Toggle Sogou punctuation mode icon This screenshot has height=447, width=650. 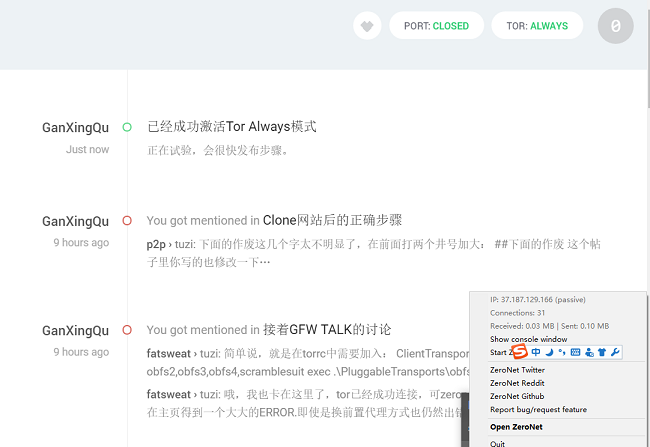[x=562, y=352]
